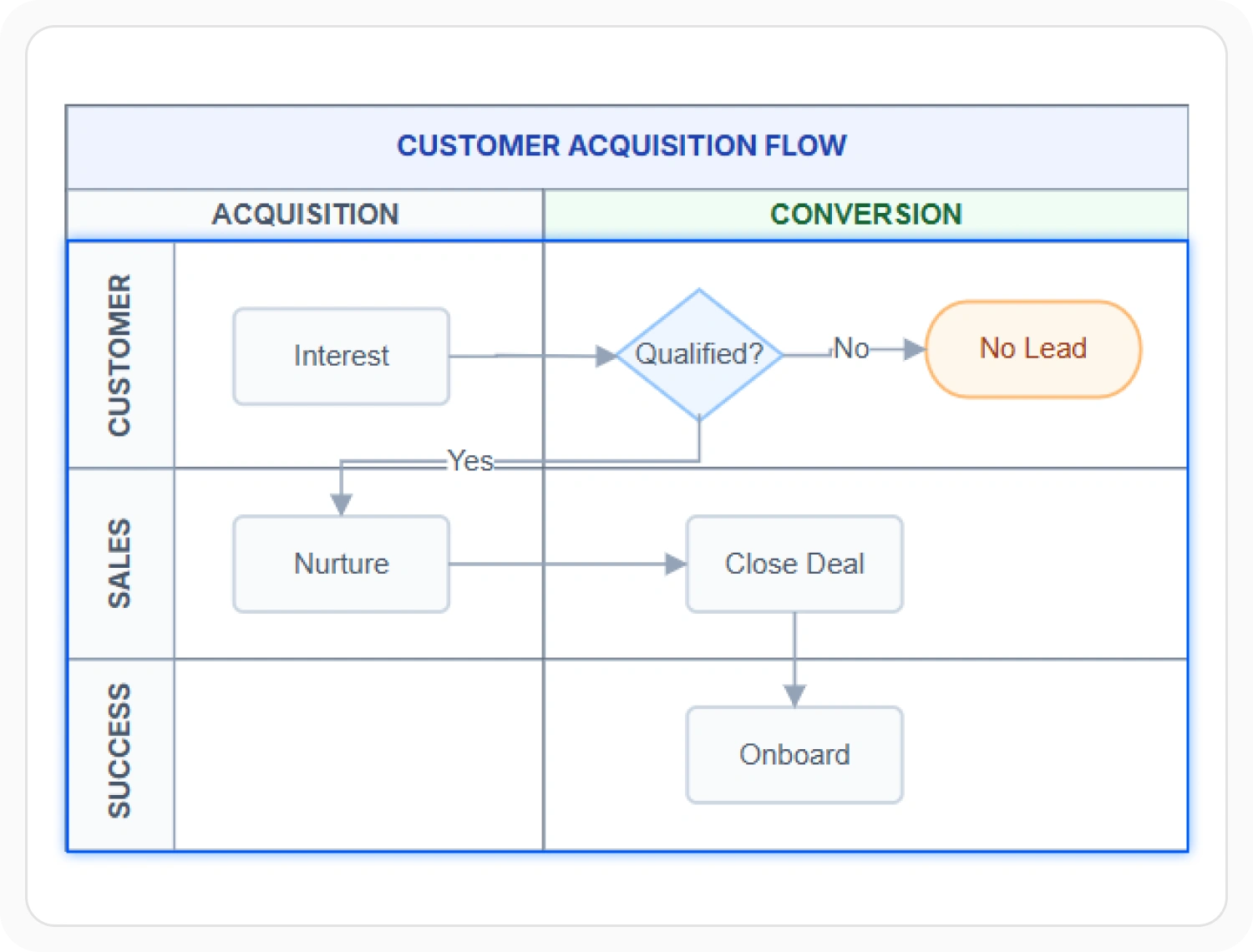Select the CUSTOMER lane label

click(x=120, y=355)
